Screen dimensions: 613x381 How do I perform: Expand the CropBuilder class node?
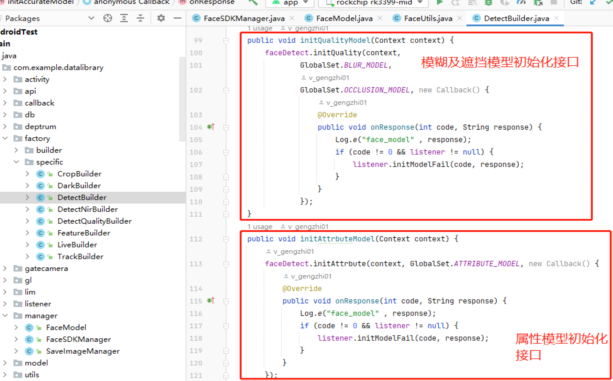pyautogui.click(x=27, y=174)
